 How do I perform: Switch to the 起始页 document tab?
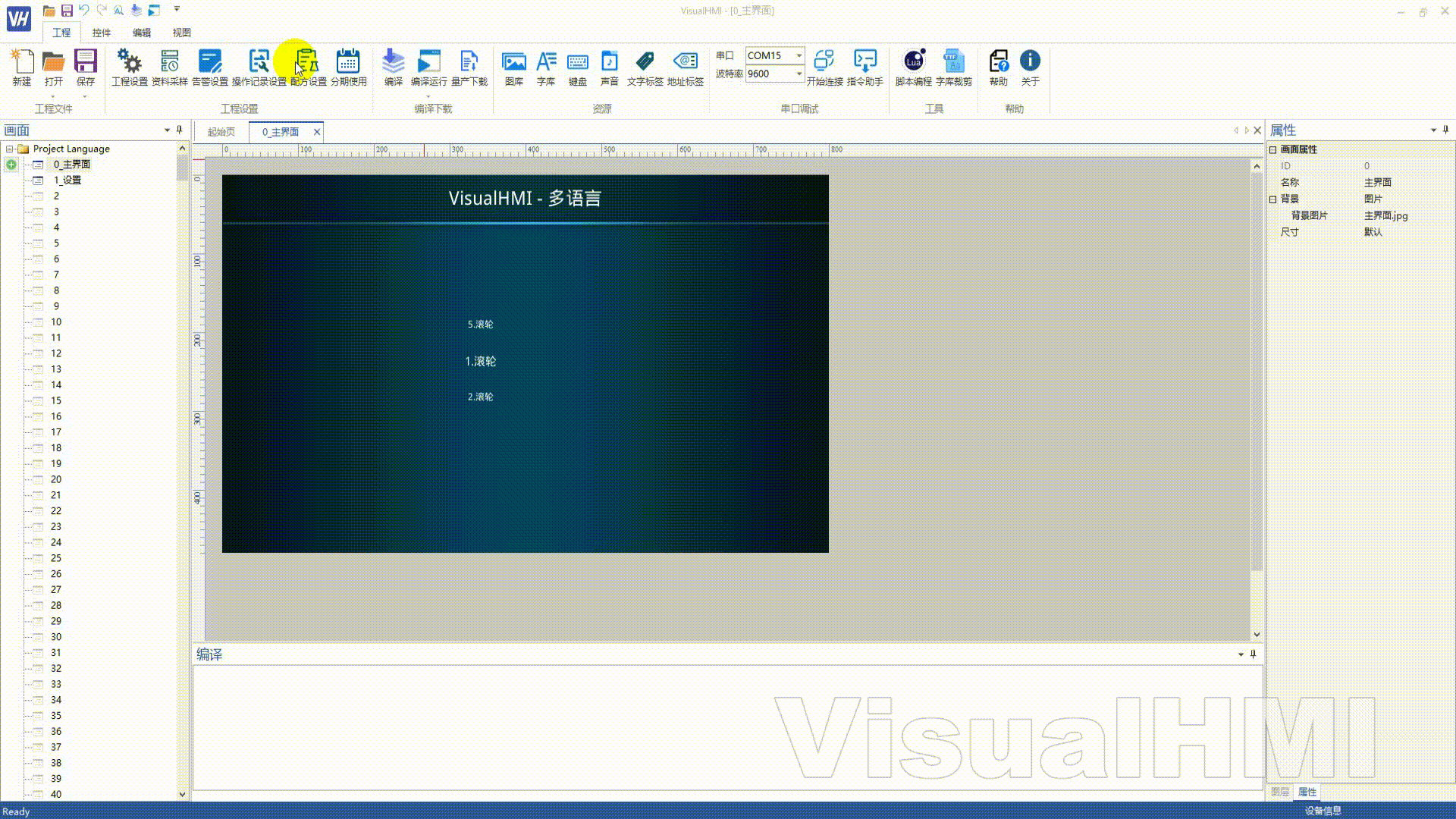pyautogui.click(x=221, y=132)
